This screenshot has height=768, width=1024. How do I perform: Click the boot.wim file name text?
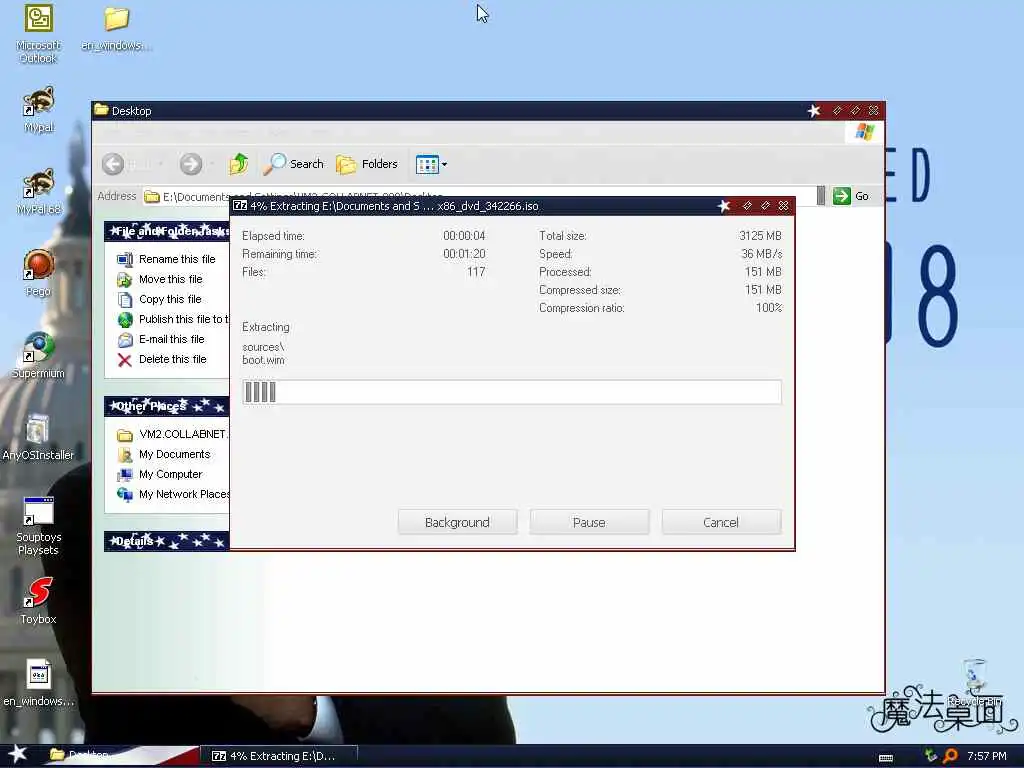pyautogui.click(x=263, y=360)
